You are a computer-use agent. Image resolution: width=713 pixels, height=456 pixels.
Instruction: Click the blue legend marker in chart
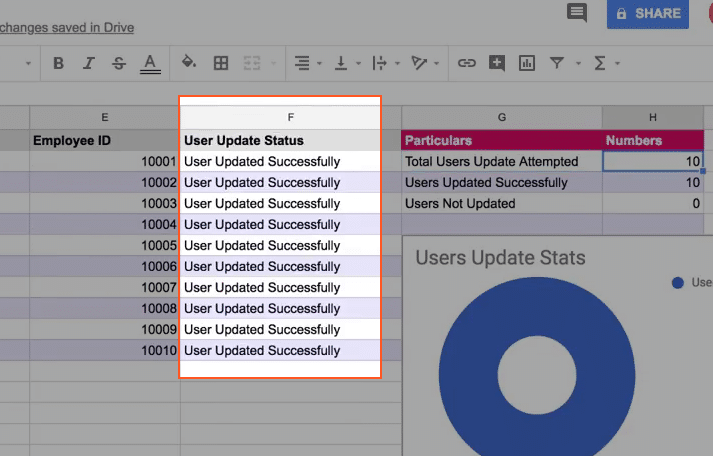pyautogui.click(x=678, y=283)
